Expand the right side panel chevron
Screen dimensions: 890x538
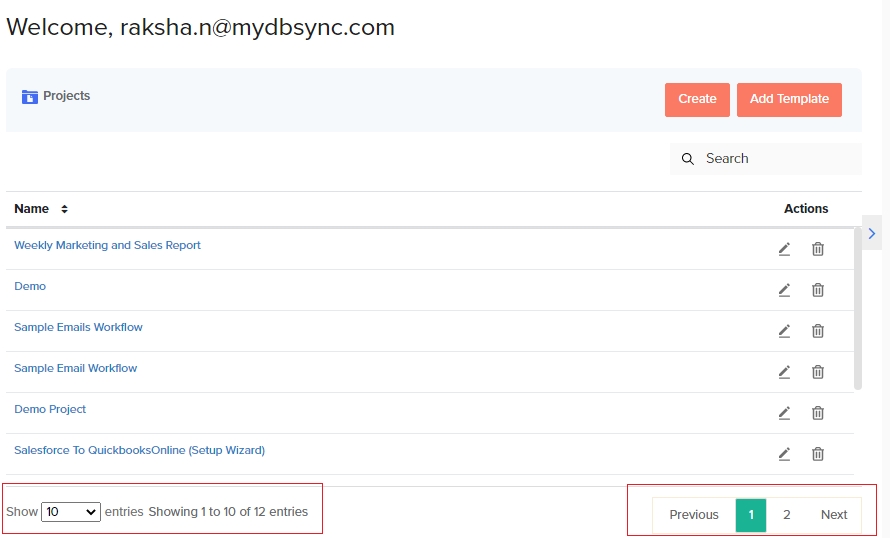(872, 233)
